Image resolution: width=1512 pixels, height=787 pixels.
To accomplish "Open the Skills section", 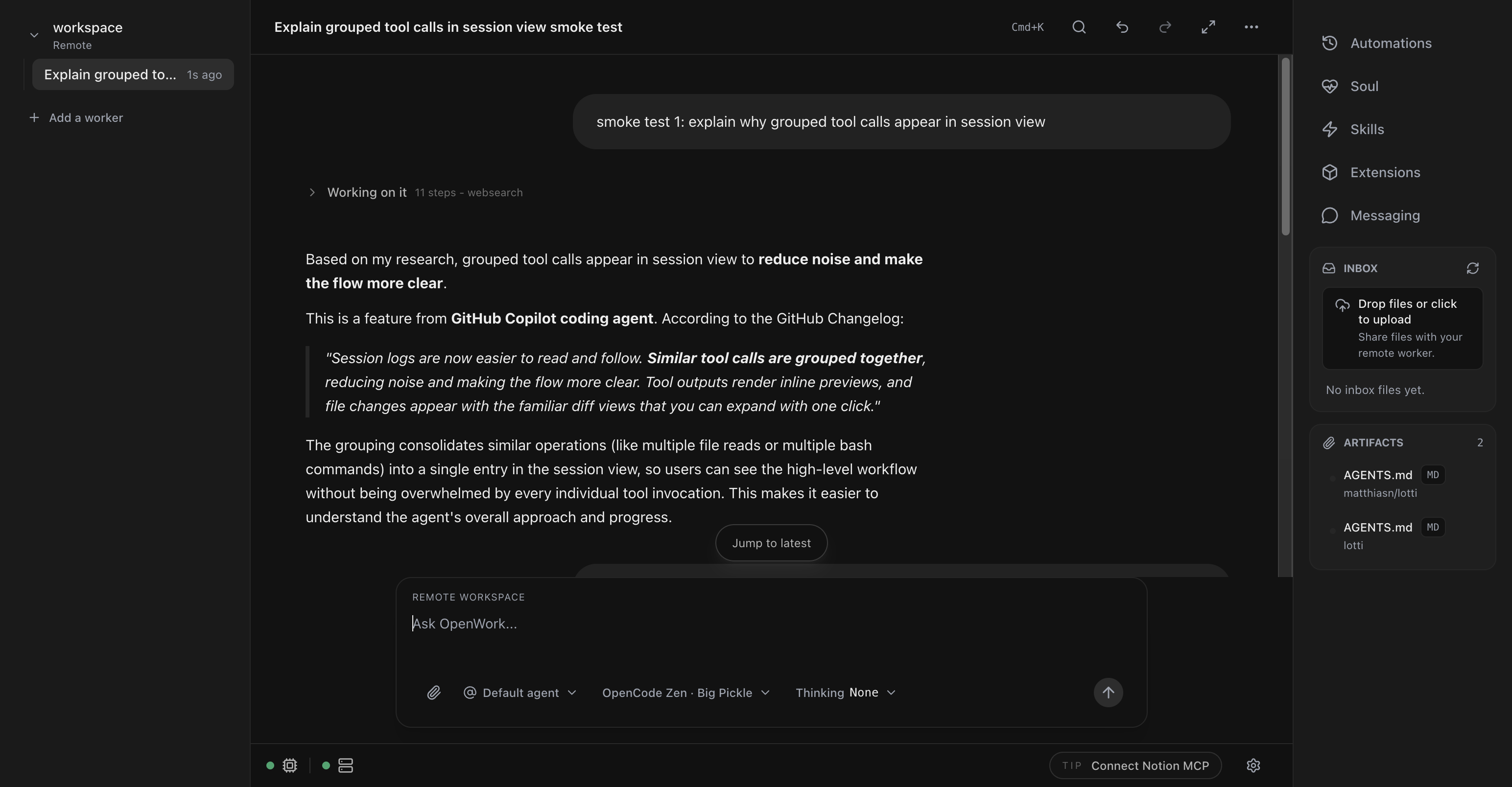I will click(x=1367, y=129).
